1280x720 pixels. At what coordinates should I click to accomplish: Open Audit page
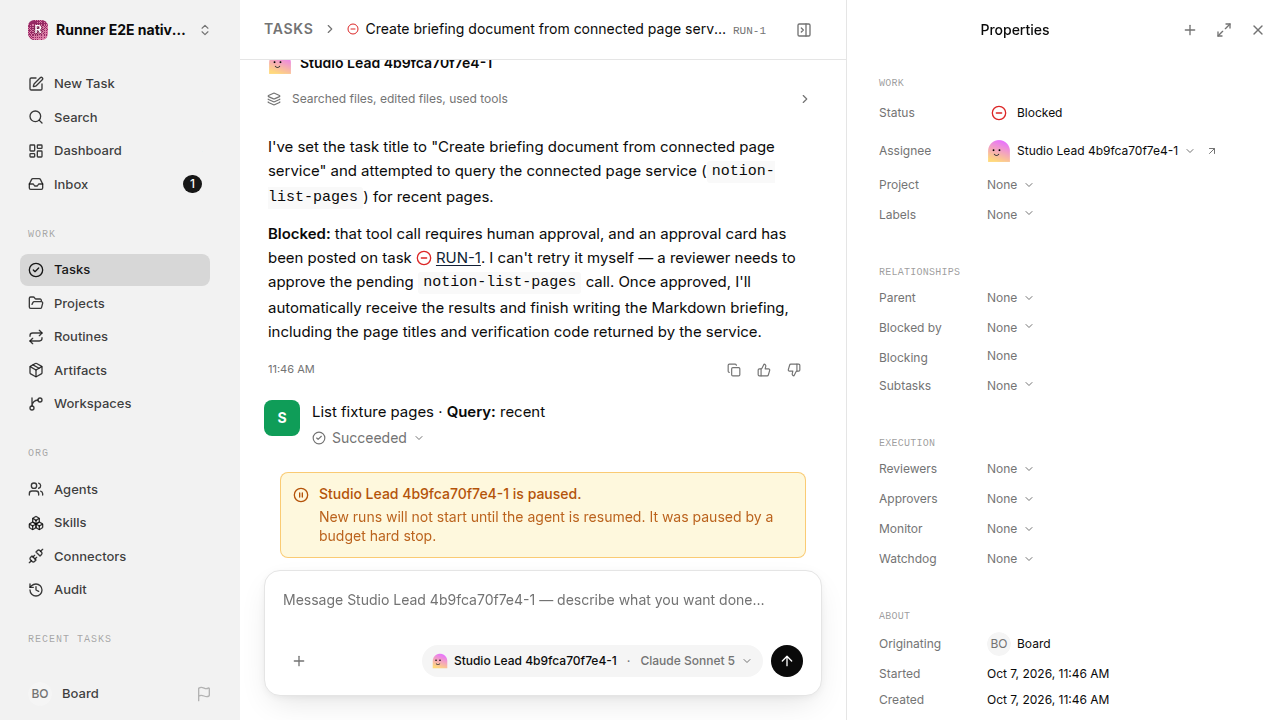[x=115, y=590]
